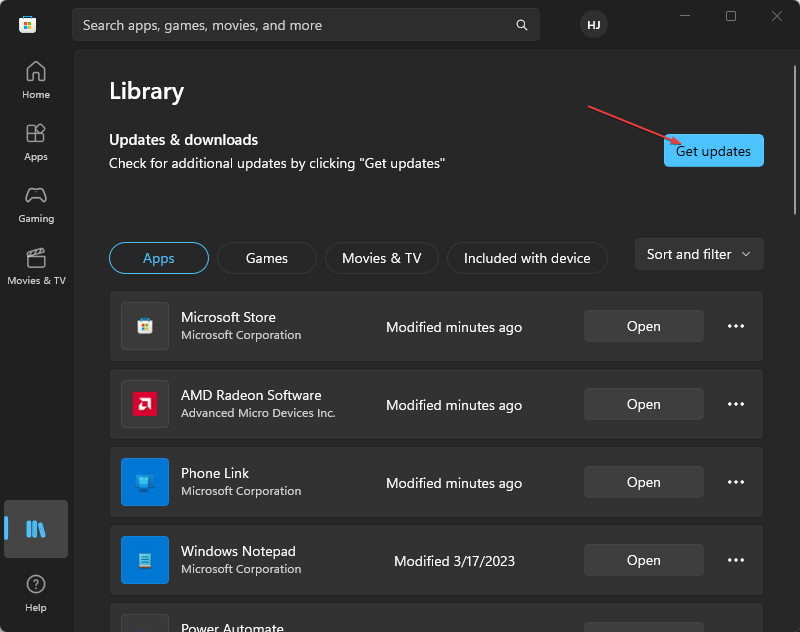Maximize the Microsoft Store window
800x632 pixels.
pyautogui.click(x=731, y=16)
